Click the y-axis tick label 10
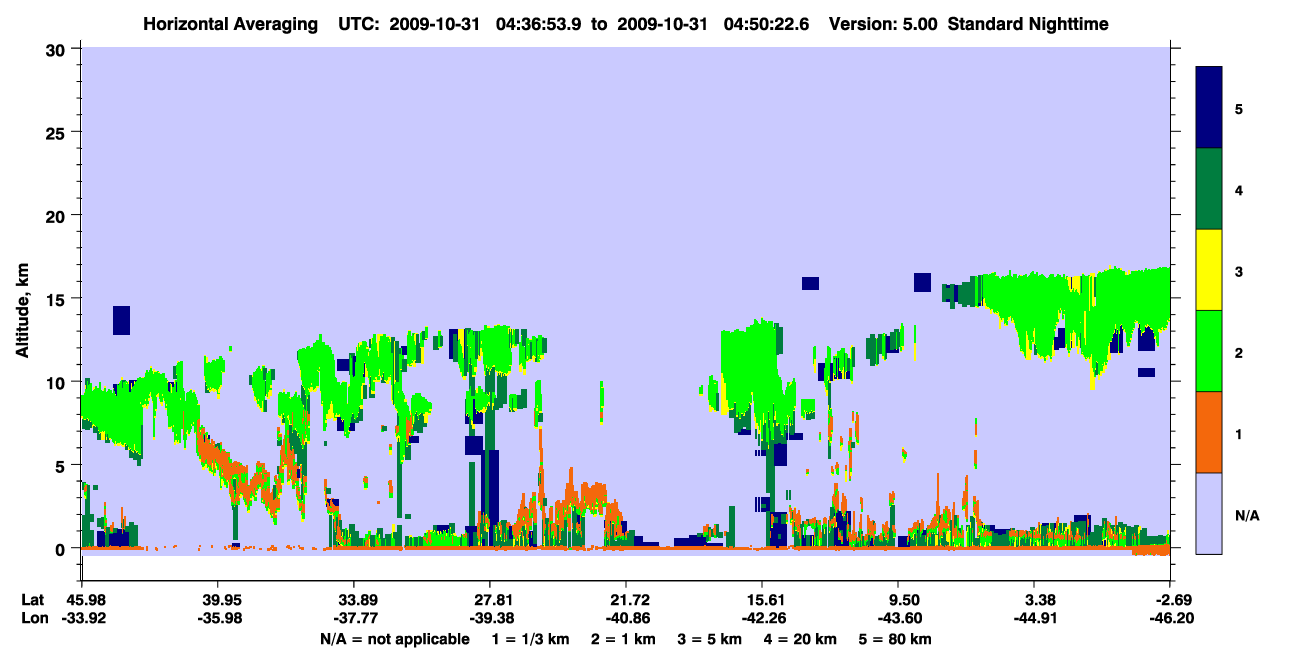 [x=58, y=382]
